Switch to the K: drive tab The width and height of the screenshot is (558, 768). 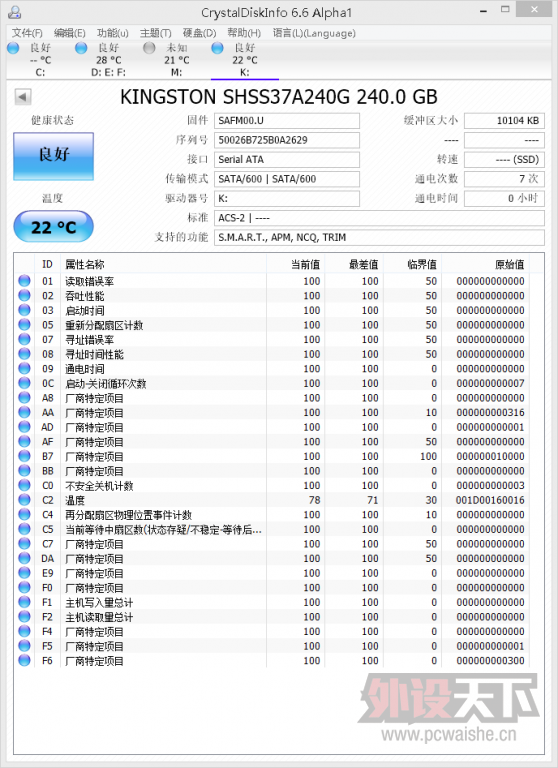click(x=245, y=60)
